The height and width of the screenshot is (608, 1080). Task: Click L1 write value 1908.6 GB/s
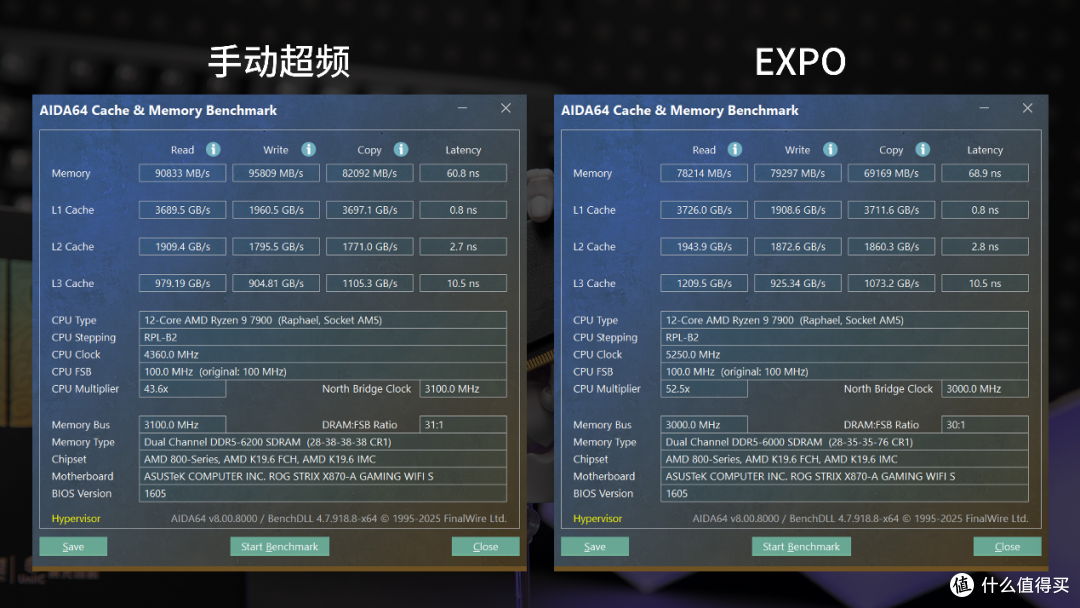798,209
